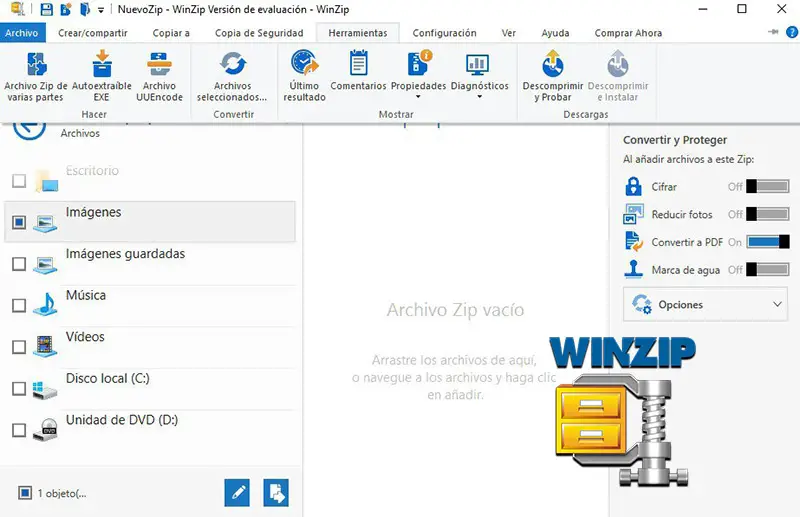Screen dimensions: 800x517
Task: Open the Ayuda tab
Action: click(555, 33)
